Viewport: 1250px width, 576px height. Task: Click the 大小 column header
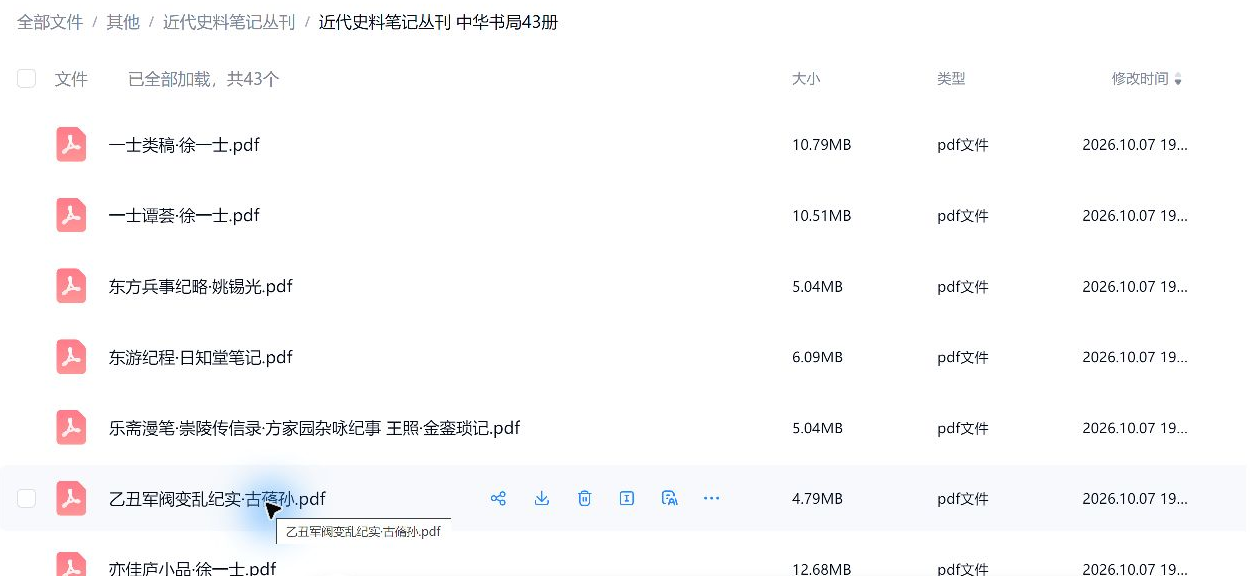[806, 79]
